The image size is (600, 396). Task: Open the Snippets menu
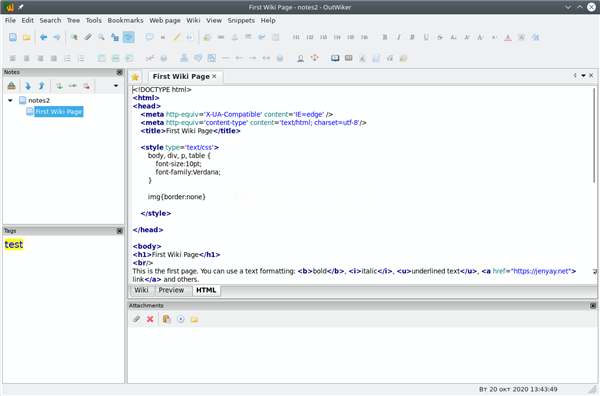point(241,20)
